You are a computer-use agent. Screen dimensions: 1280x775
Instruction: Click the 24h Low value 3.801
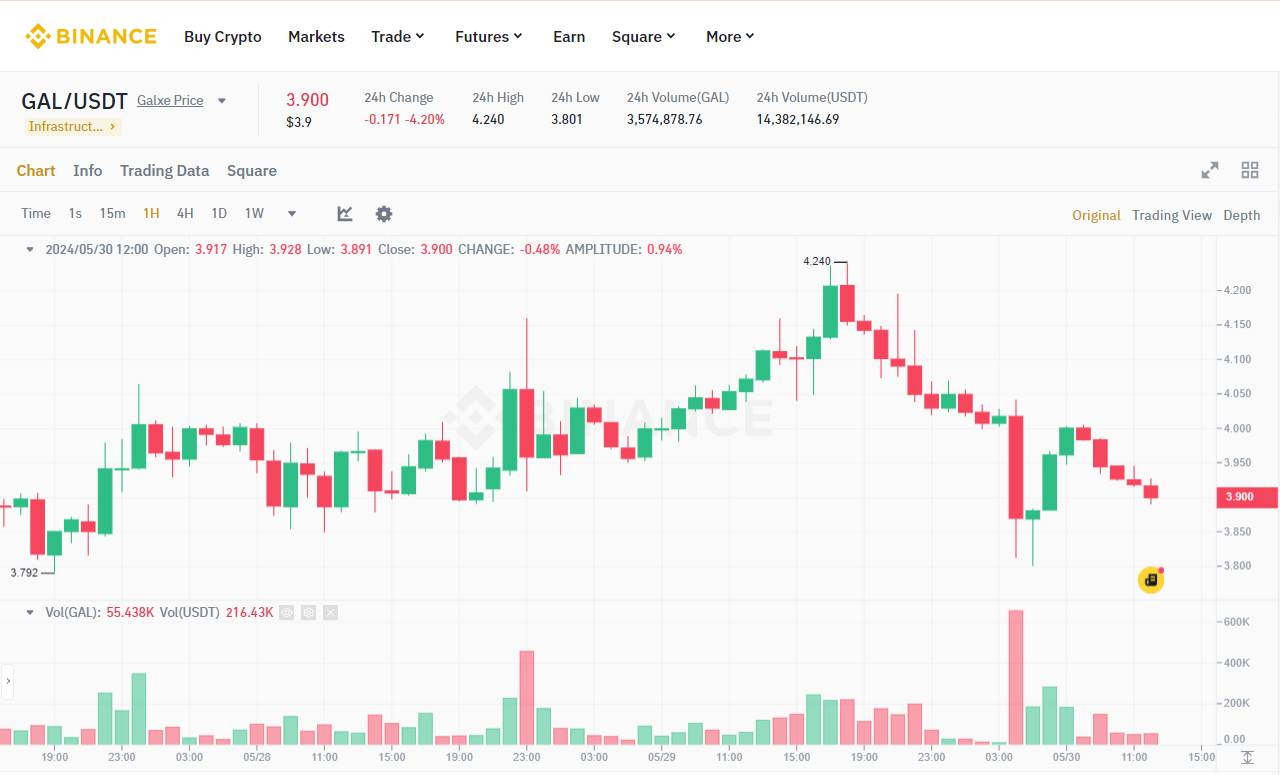pos(566,119)
